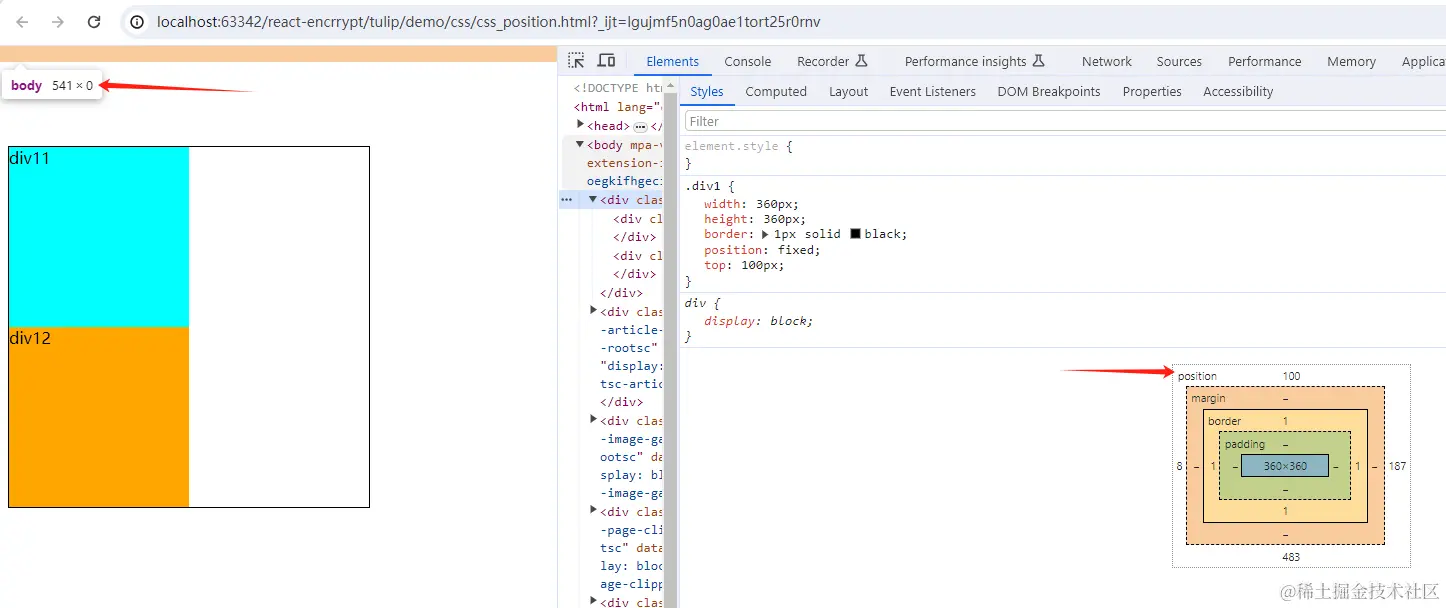Select the Computed subtab

776,91
